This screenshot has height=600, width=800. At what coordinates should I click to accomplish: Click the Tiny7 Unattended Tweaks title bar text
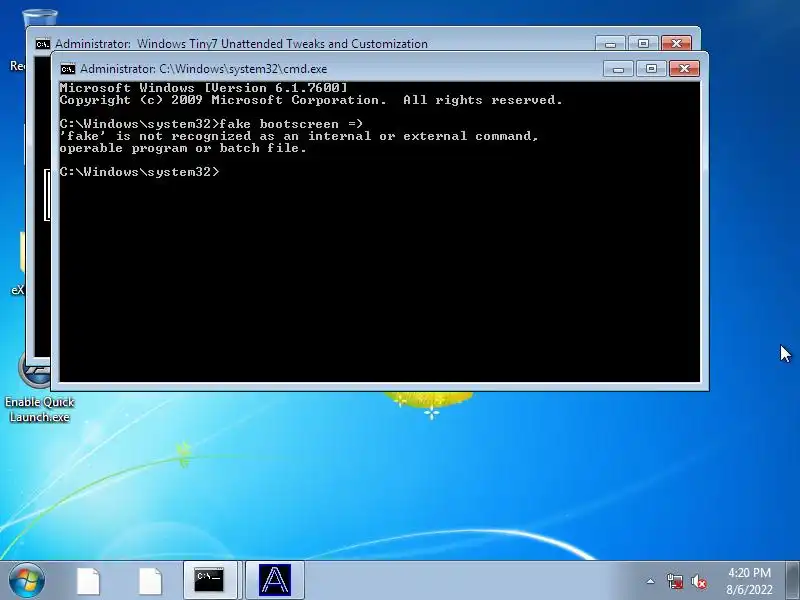tap(241, 44)
